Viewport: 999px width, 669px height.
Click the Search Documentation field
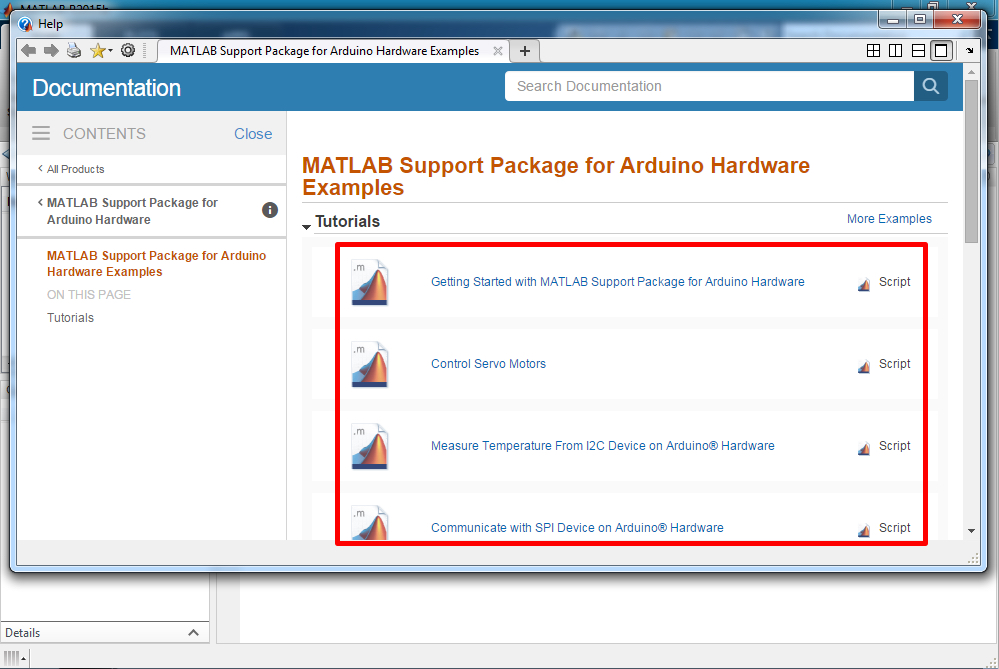(709, 86)
